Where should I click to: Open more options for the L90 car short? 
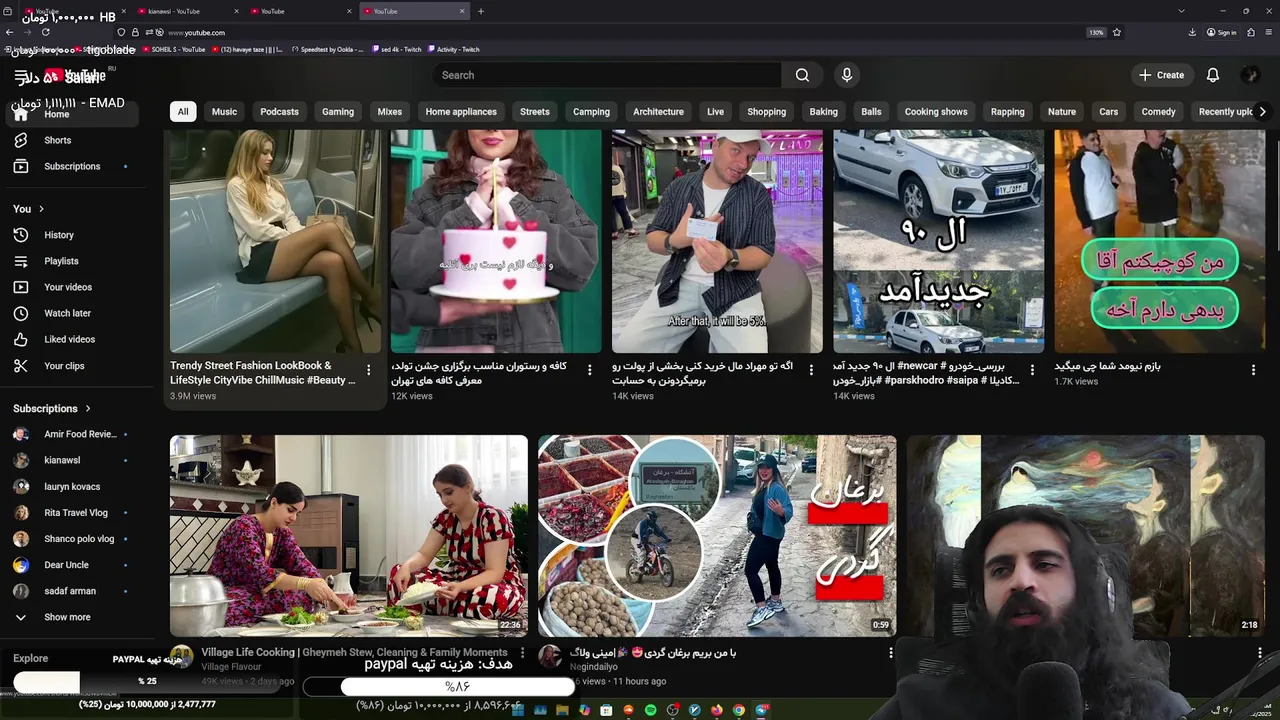point(1032,370)
